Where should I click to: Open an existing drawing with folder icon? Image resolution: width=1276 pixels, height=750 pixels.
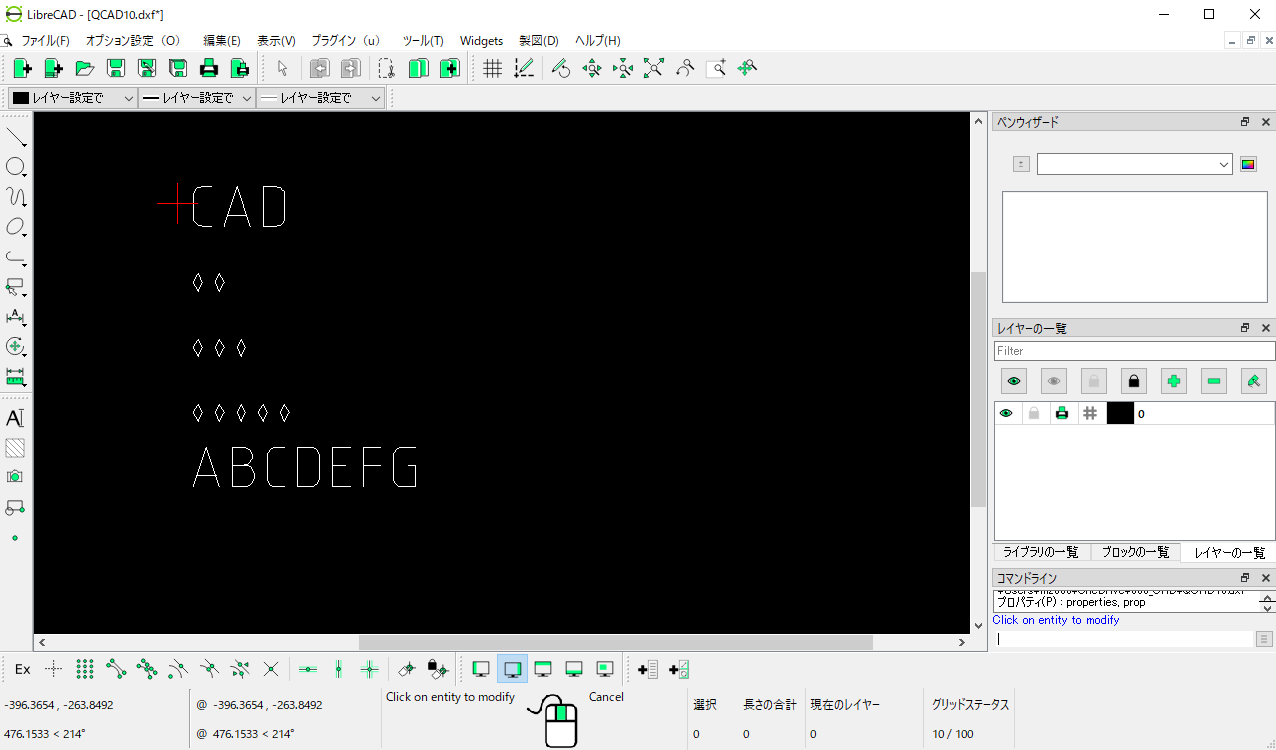(85, 68)
